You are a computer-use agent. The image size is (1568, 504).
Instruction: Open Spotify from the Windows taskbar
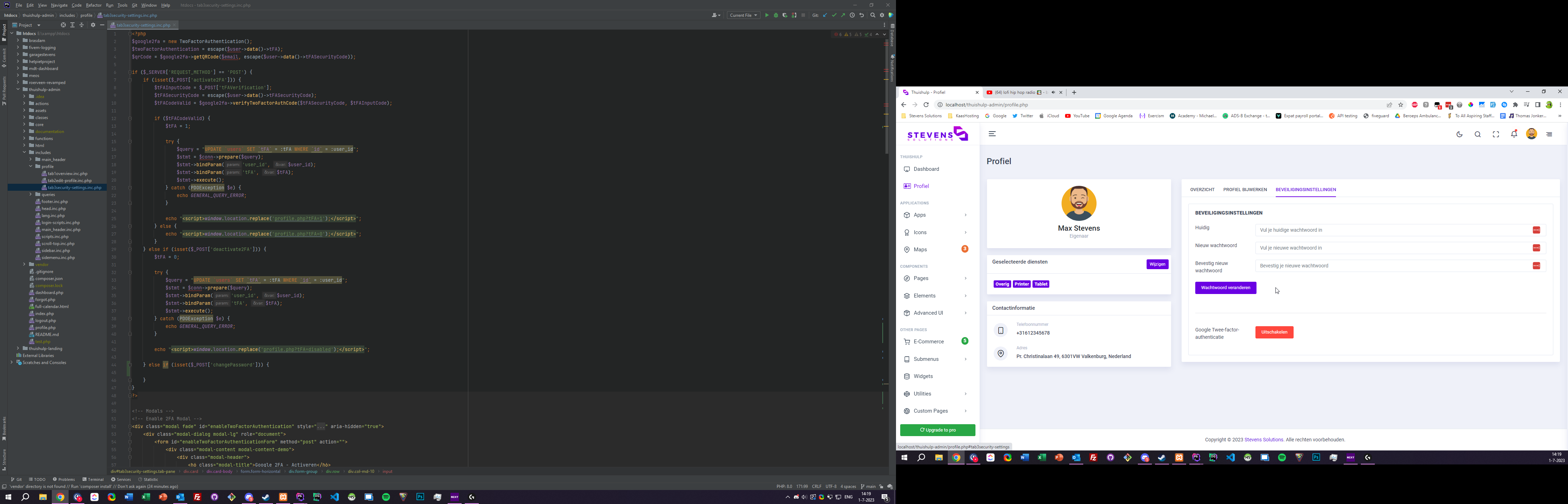coord(386,497)
